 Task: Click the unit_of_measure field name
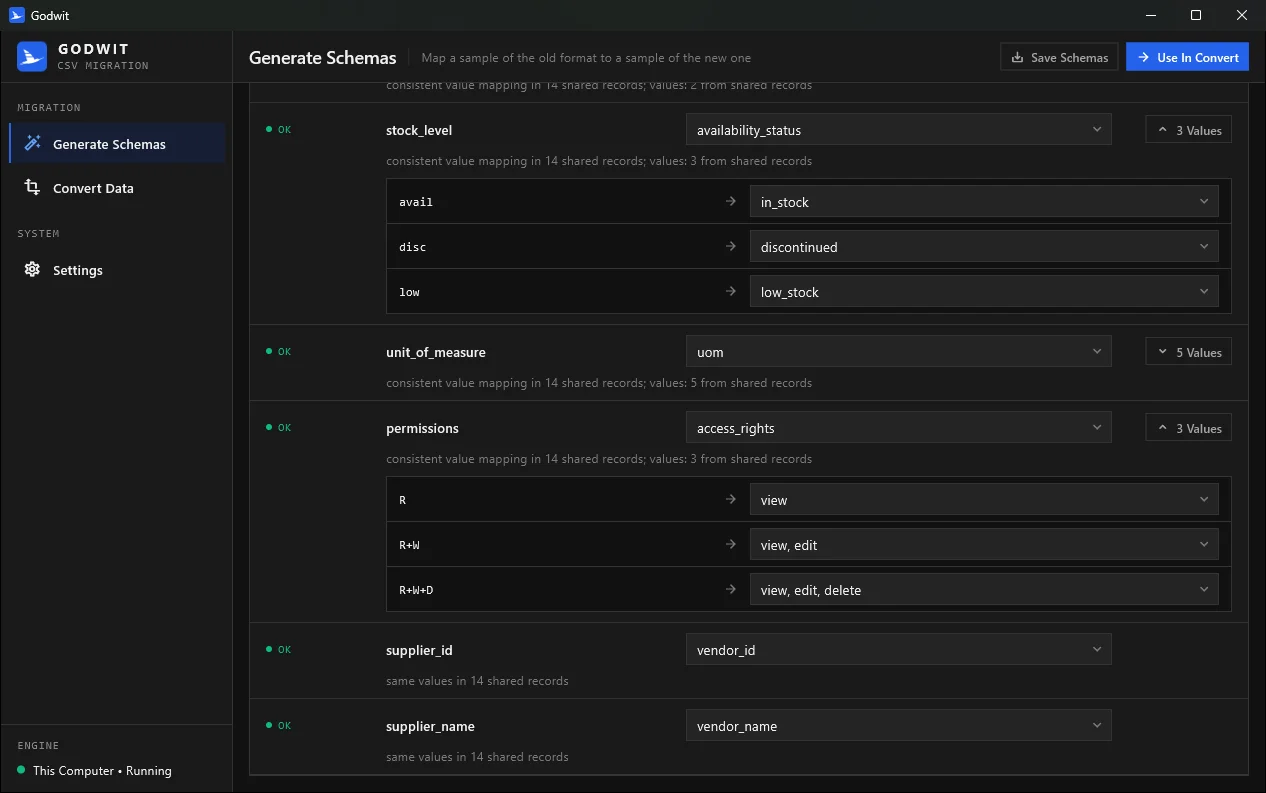click(436, 352)
